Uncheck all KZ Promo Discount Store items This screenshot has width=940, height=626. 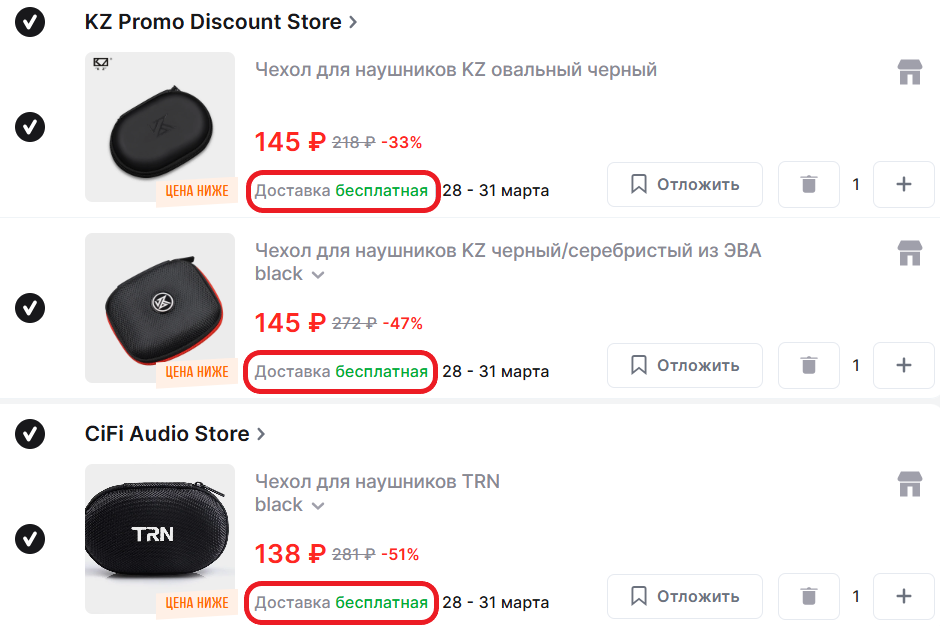coord(30,22)
